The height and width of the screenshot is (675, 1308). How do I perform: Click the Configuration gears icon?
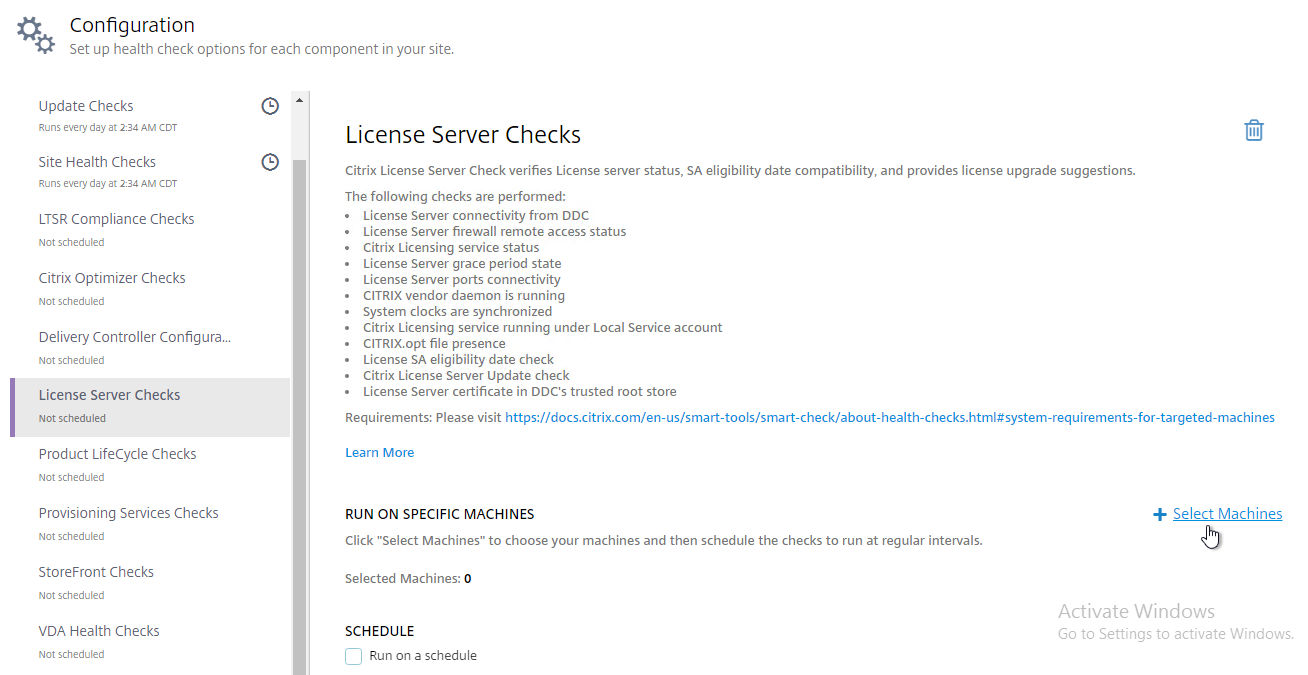tap(36, 35)
